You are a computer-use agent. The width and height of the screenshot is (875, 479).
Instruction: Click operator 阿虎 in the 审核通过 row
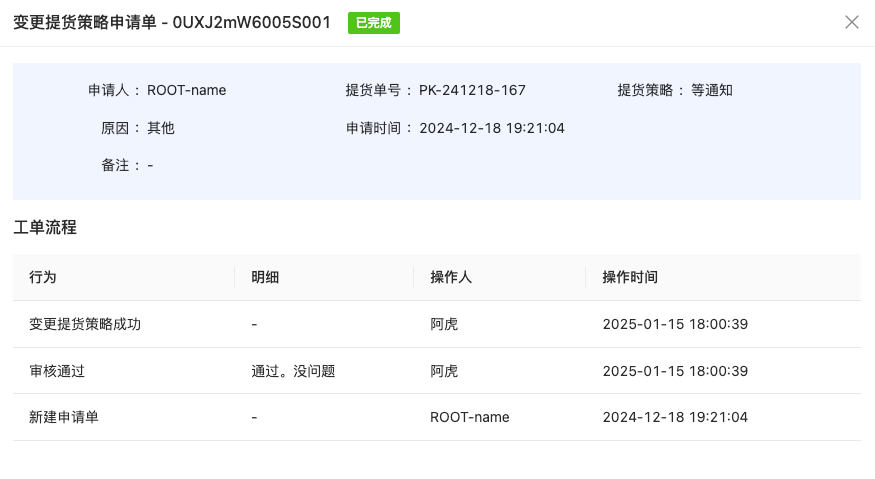point(444,371)
